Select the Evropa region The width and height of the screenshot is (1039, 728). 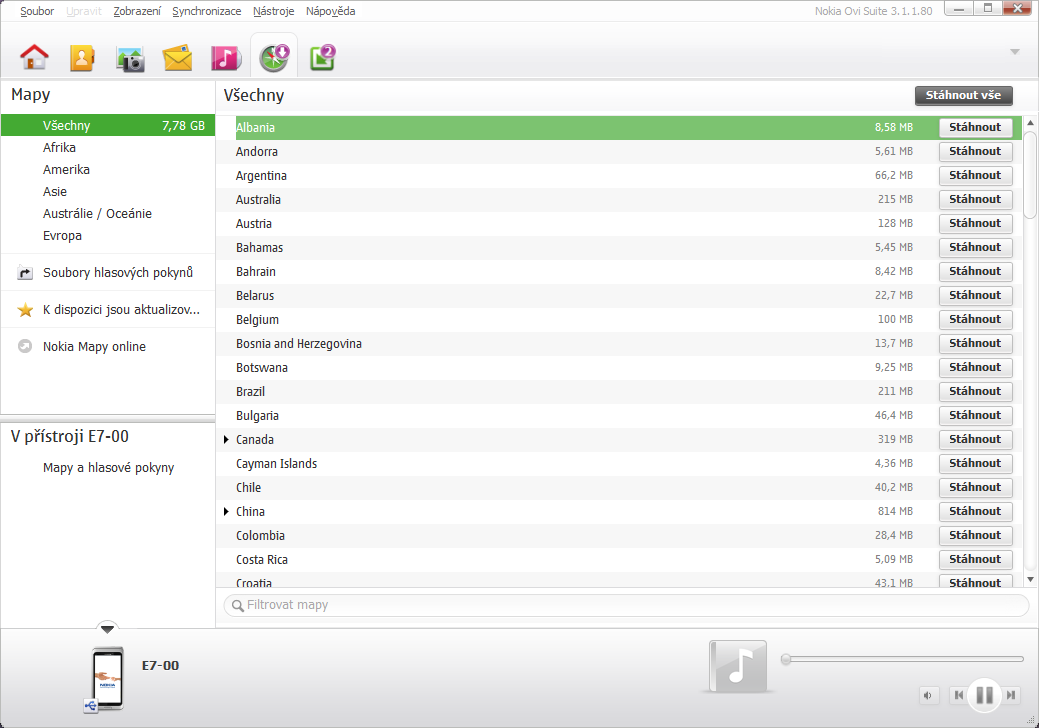108,235
